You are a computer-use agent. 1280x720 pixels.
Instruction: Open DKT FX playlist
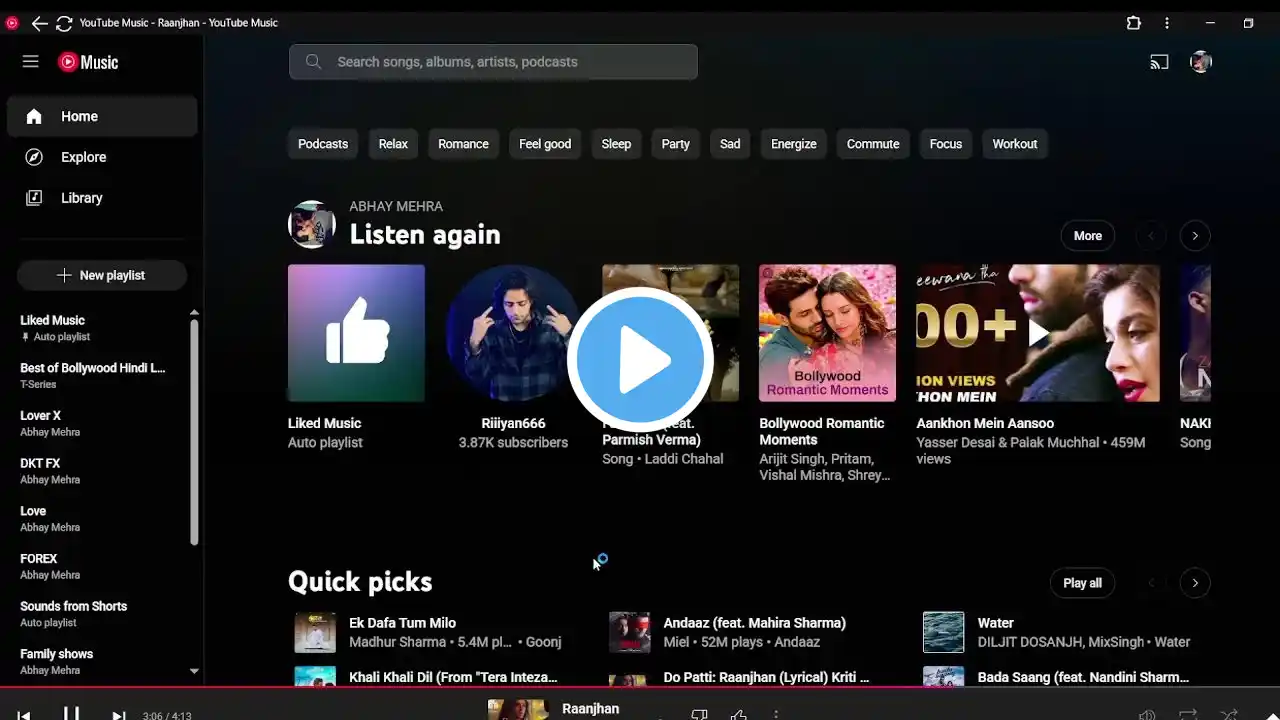tap(97, 471)
